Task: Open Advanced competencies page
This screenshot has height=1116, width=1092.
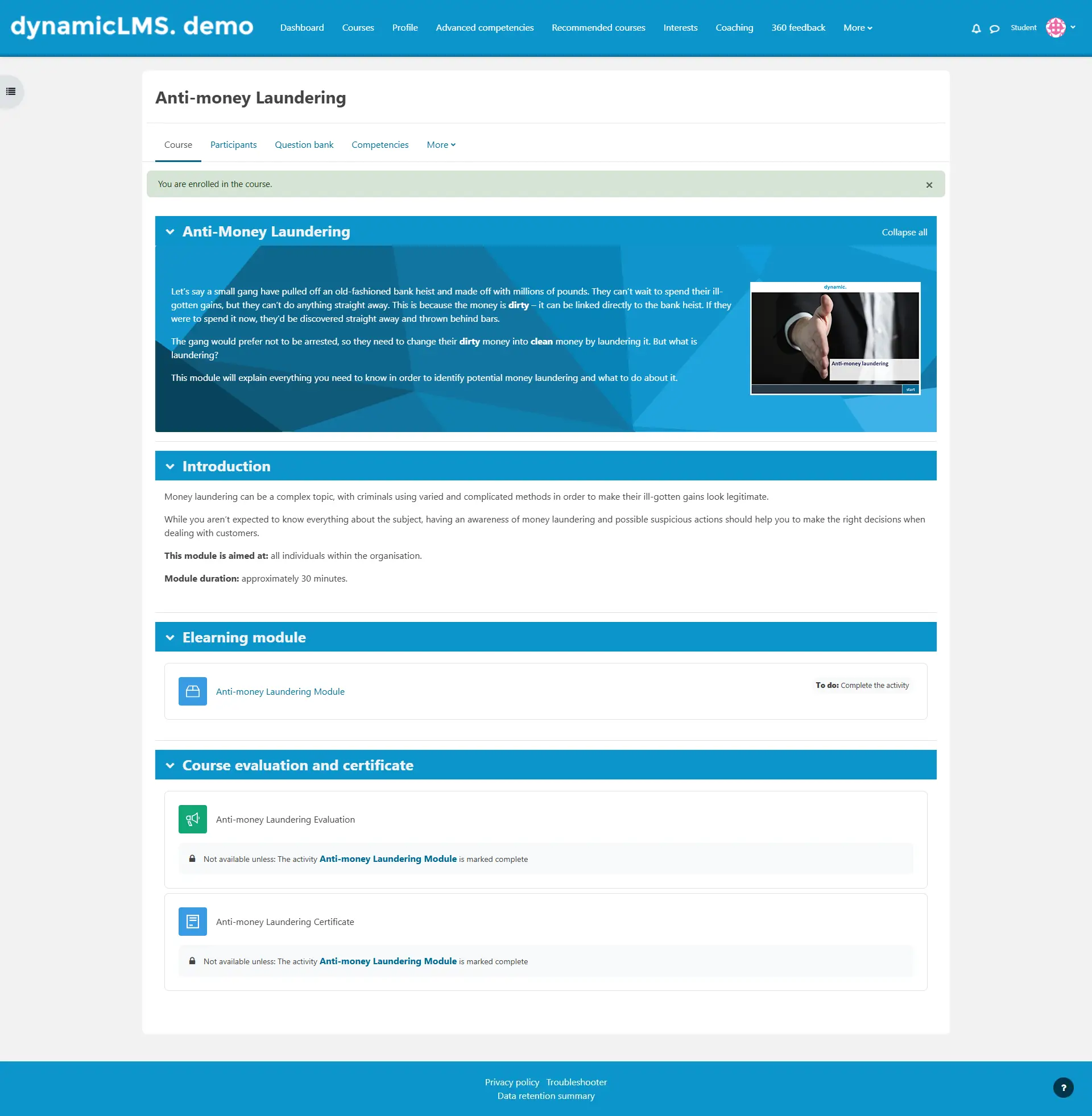Action: (485, 27)
